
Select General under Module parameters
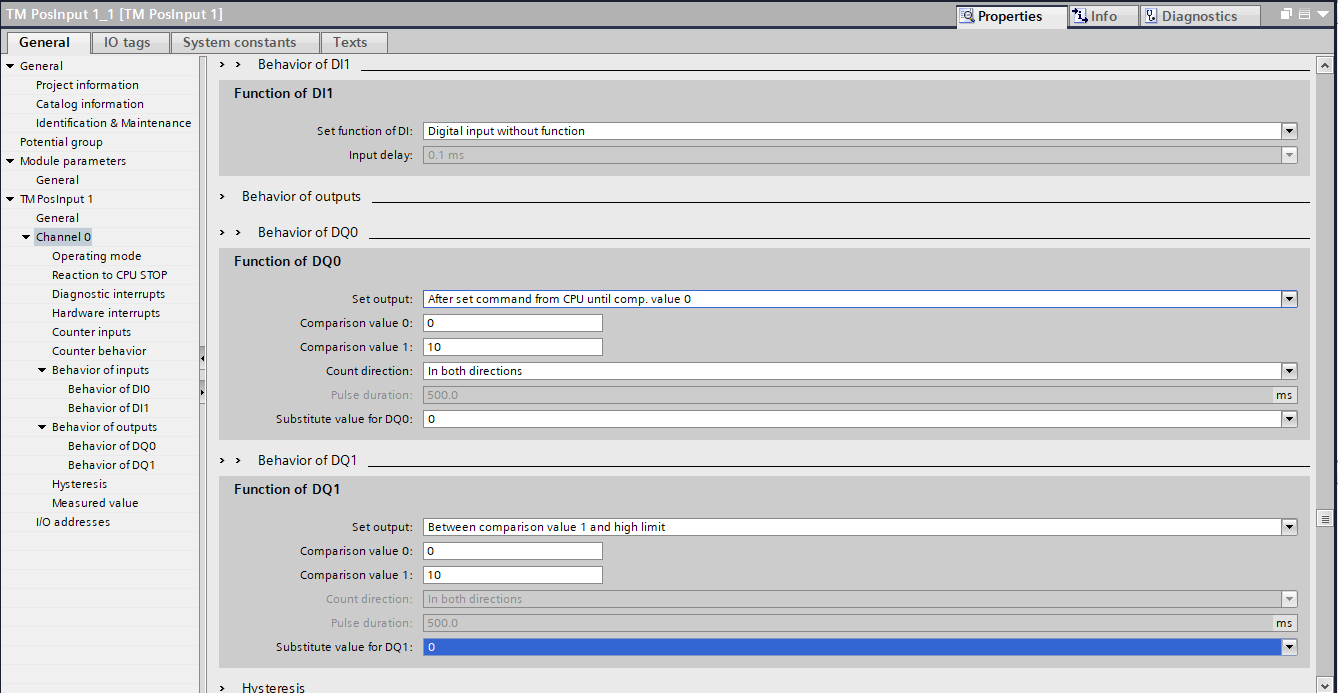point(57,180)
